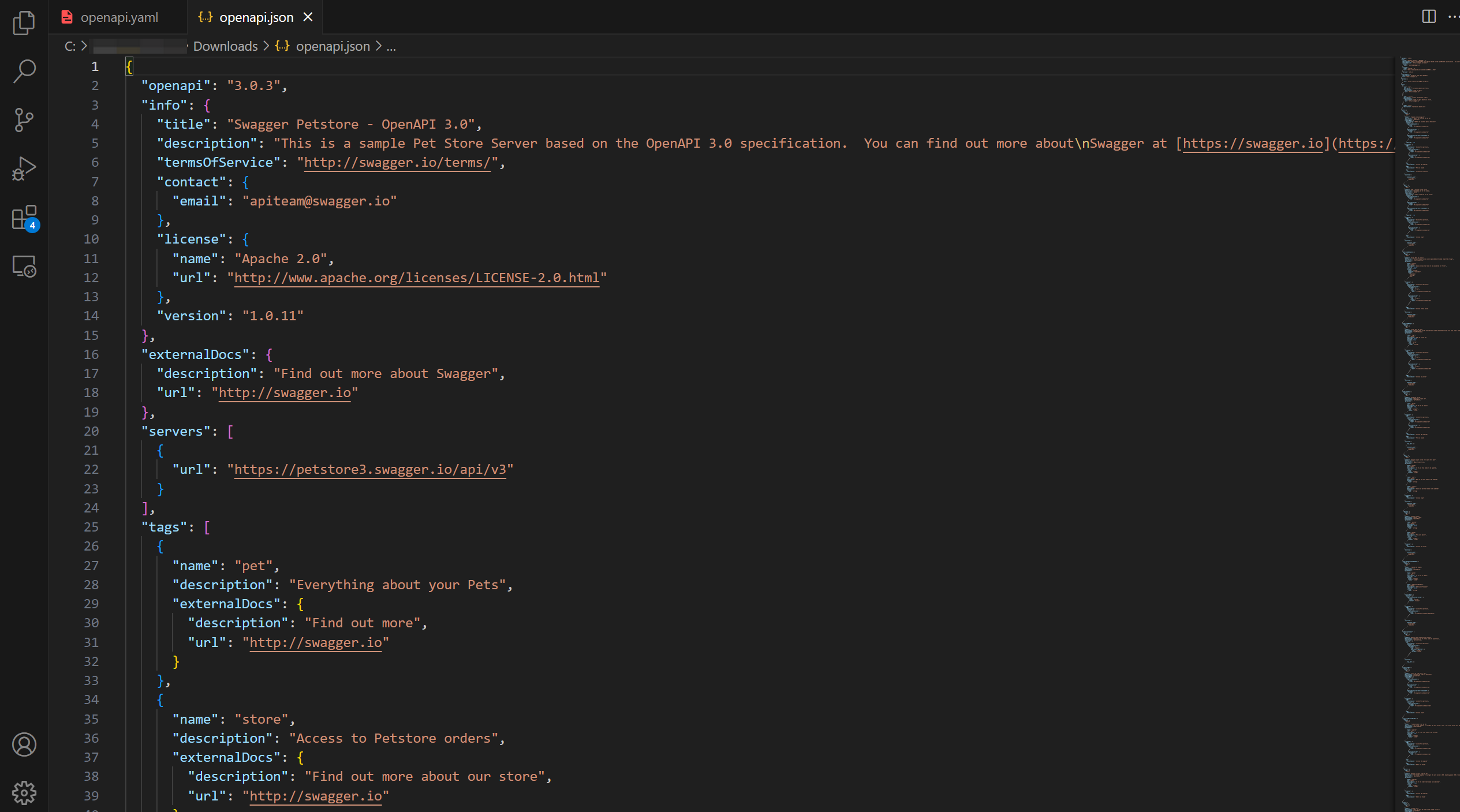Open the Source Control view
This screenshot has width=1460, height=812.
click(x=24, y=120)
